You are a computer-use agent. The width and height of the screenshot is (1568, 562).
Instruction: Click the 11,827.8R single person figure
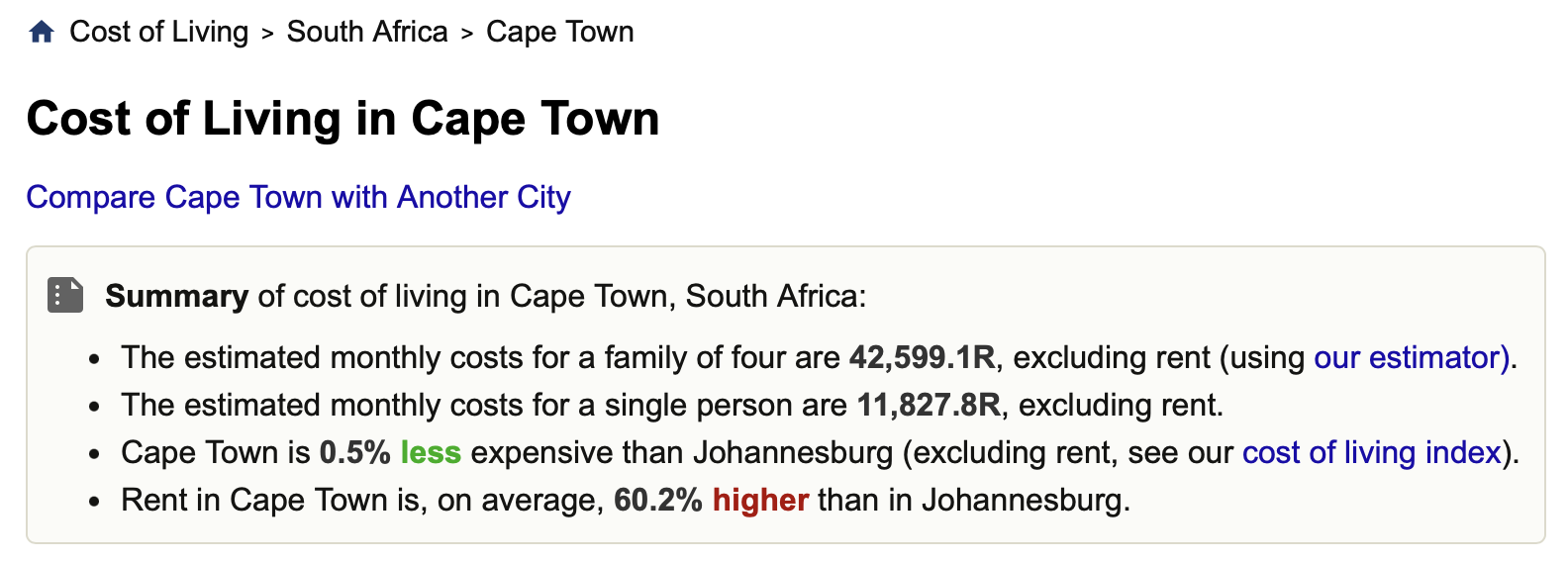(x=929, y=405)
